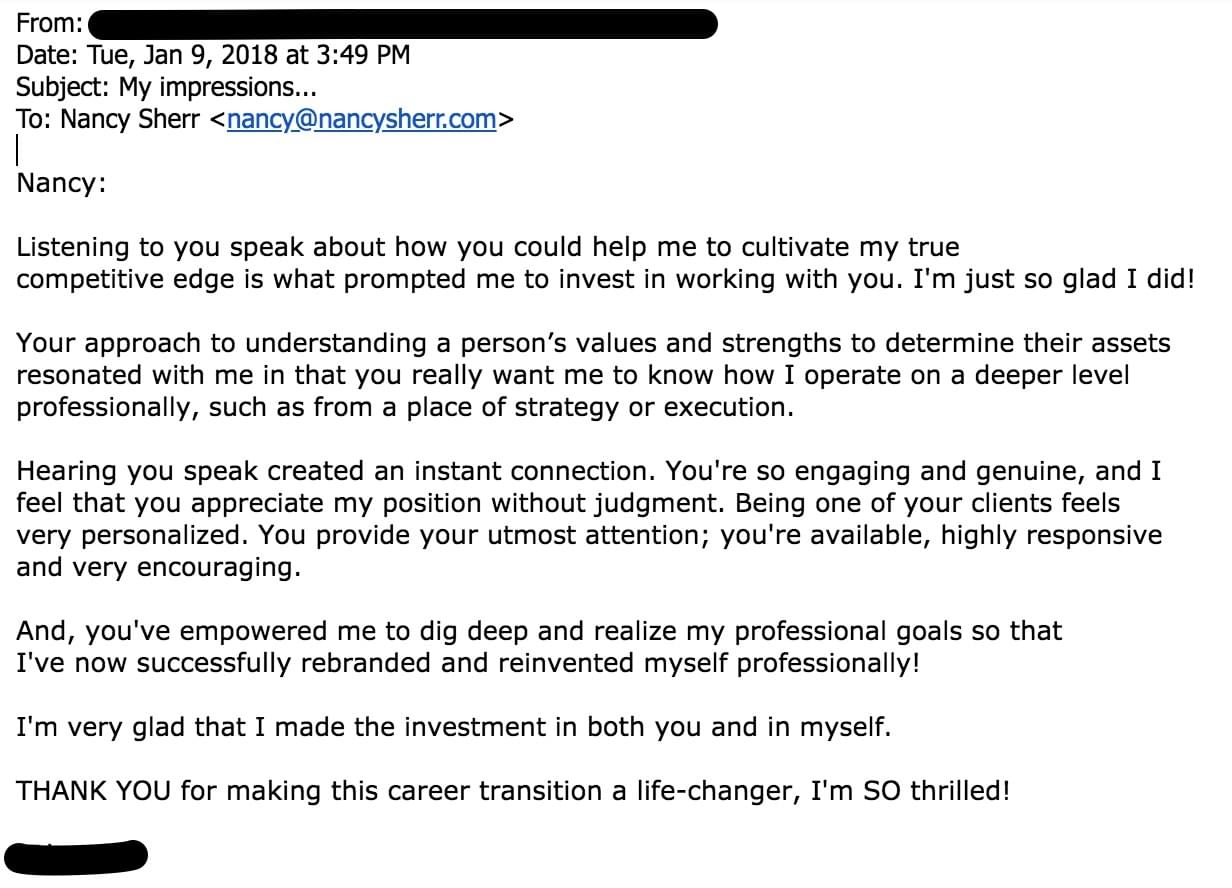
Task: Click the line starting "Hearing you speak created"
Action: [x=588, y=471]
